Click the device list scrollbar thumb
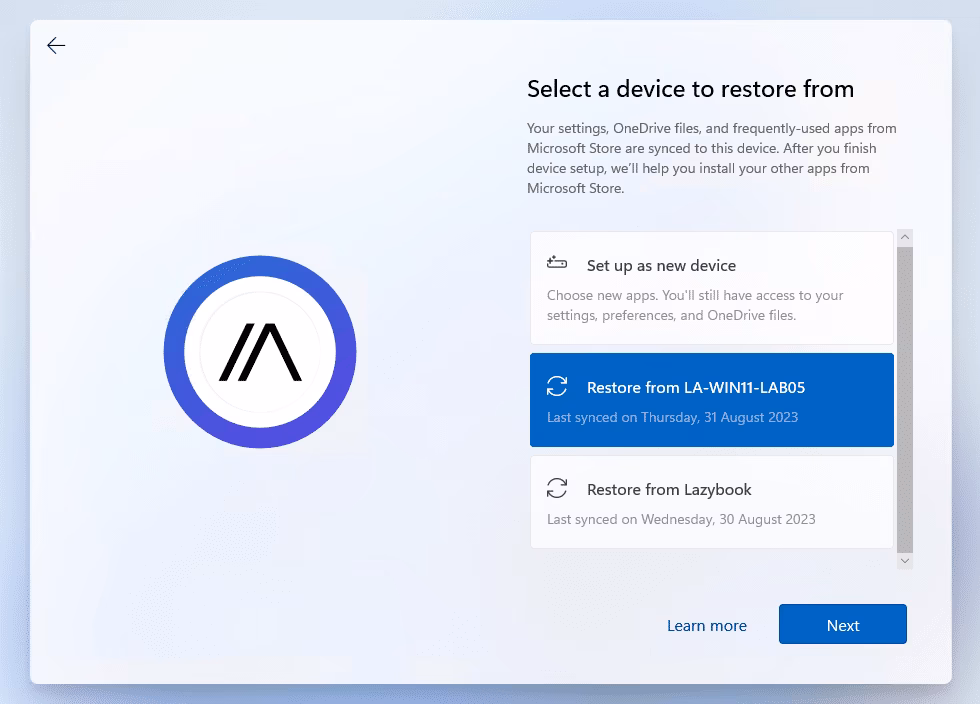The width and height of the screenshot is (980, 704). click(x=904, y=400)
